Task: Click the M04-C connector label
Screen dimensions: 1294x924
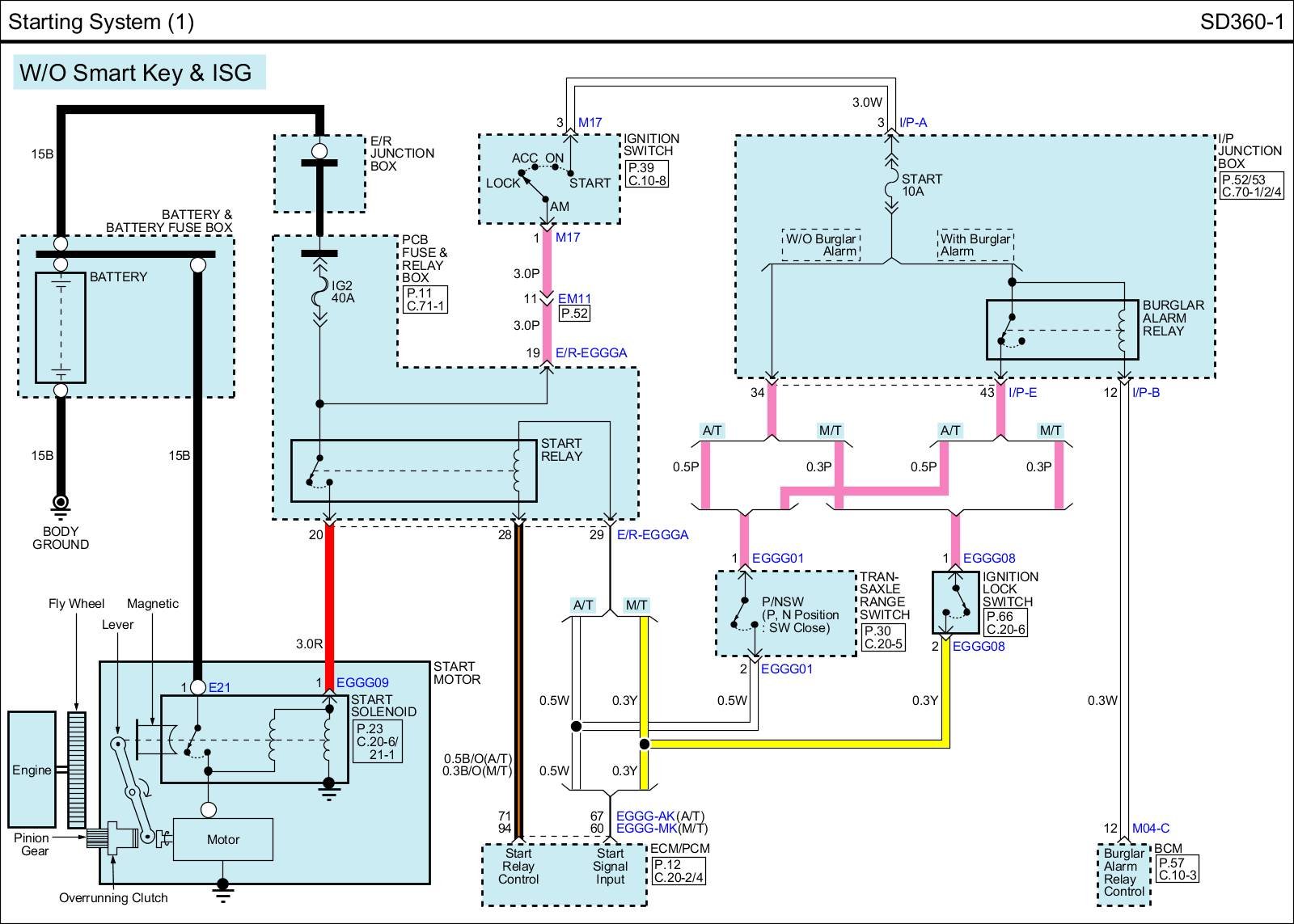Action: click(x=1150, y=828)
